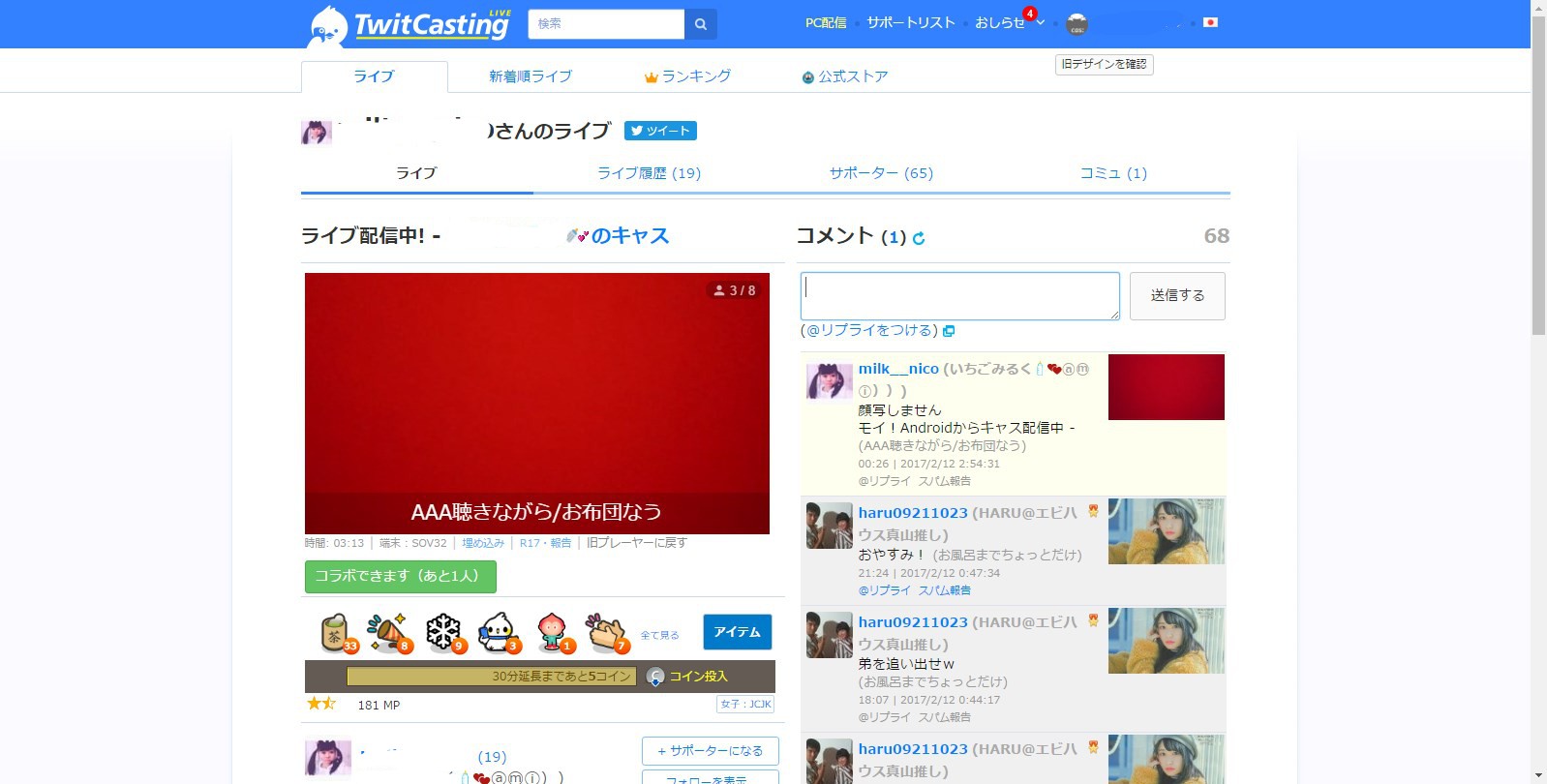Send the white bird mascot item
This screenshot has width=1547, height=784.
499,633
